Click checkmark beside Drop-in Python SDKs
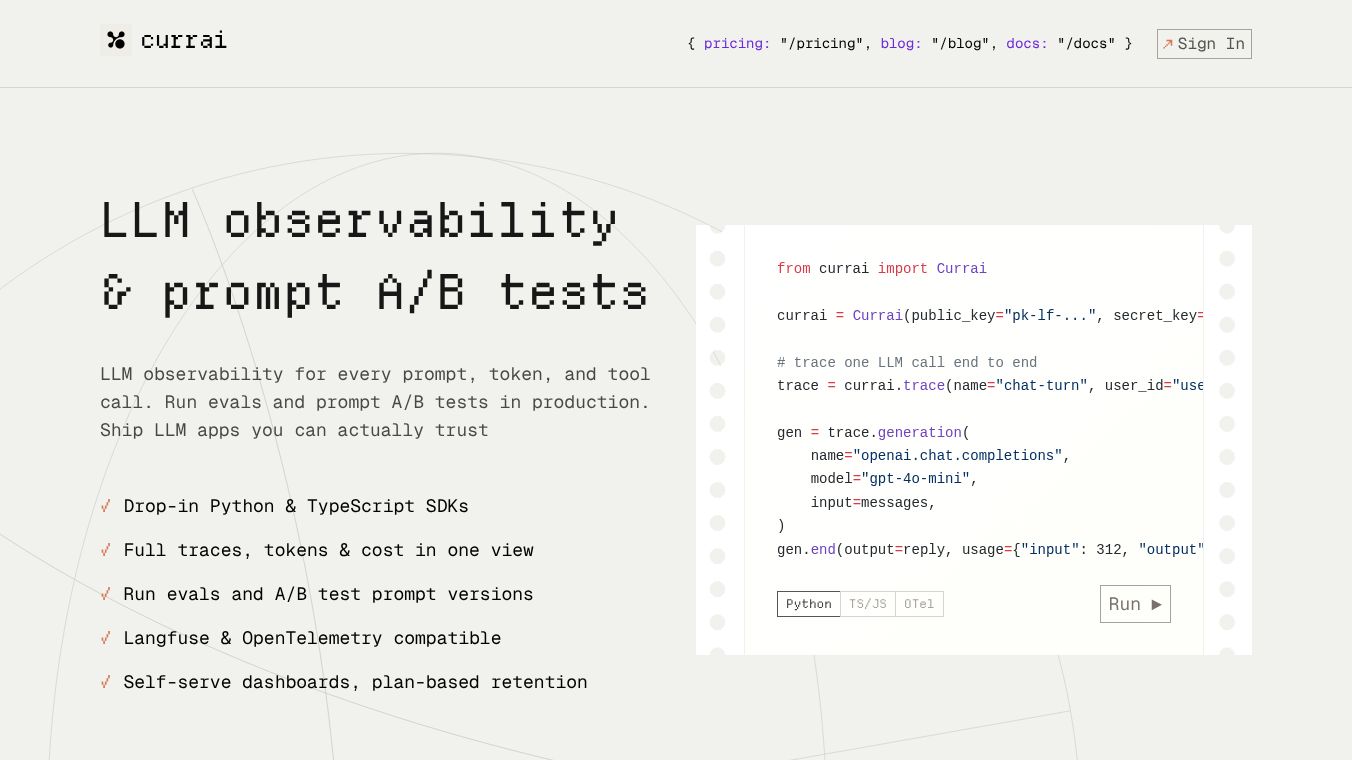 (x=106, y=506)
